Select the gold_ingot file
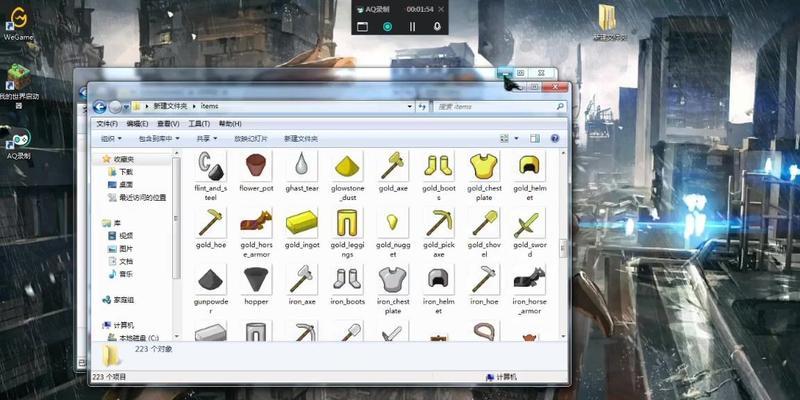The height and width of the screenshot is (400, 800). [x=302, y=222]
